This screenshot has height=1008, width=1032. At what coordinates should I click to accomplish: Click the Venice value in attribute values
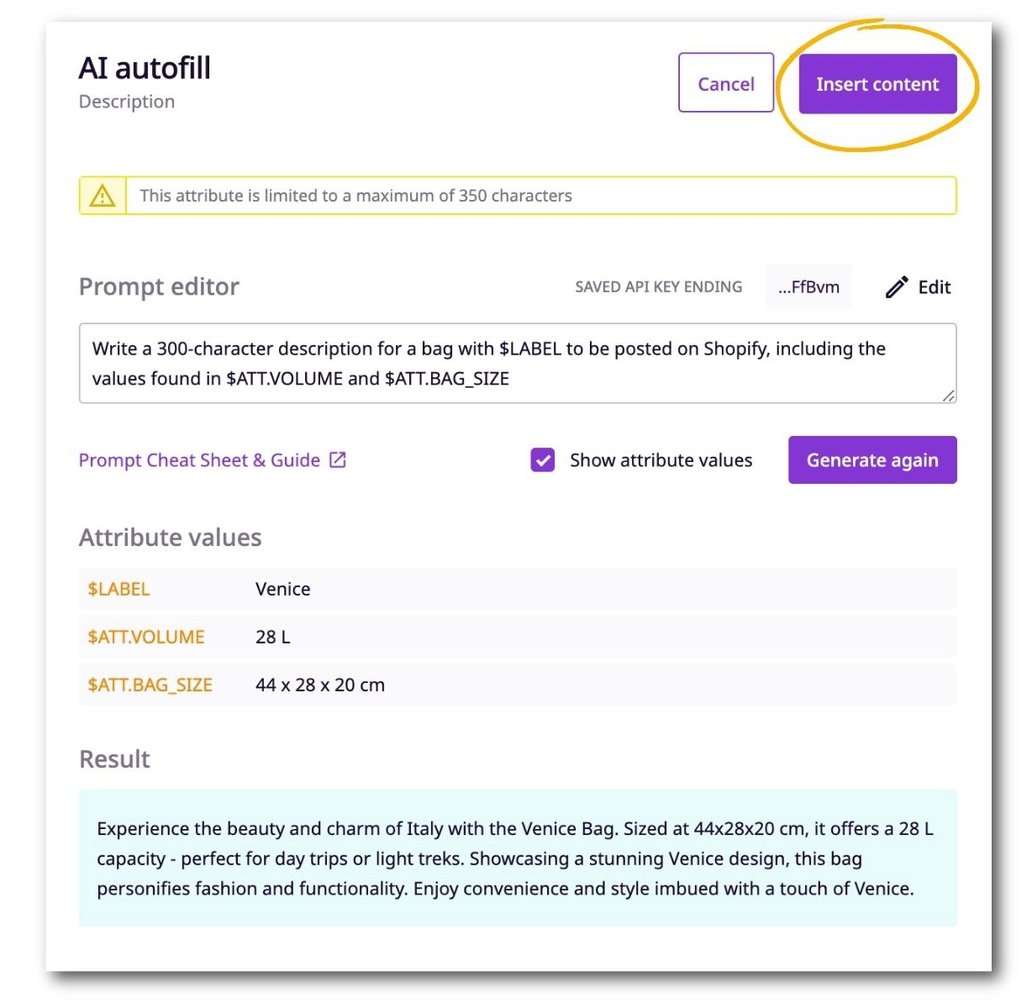[x=282, y=589]
